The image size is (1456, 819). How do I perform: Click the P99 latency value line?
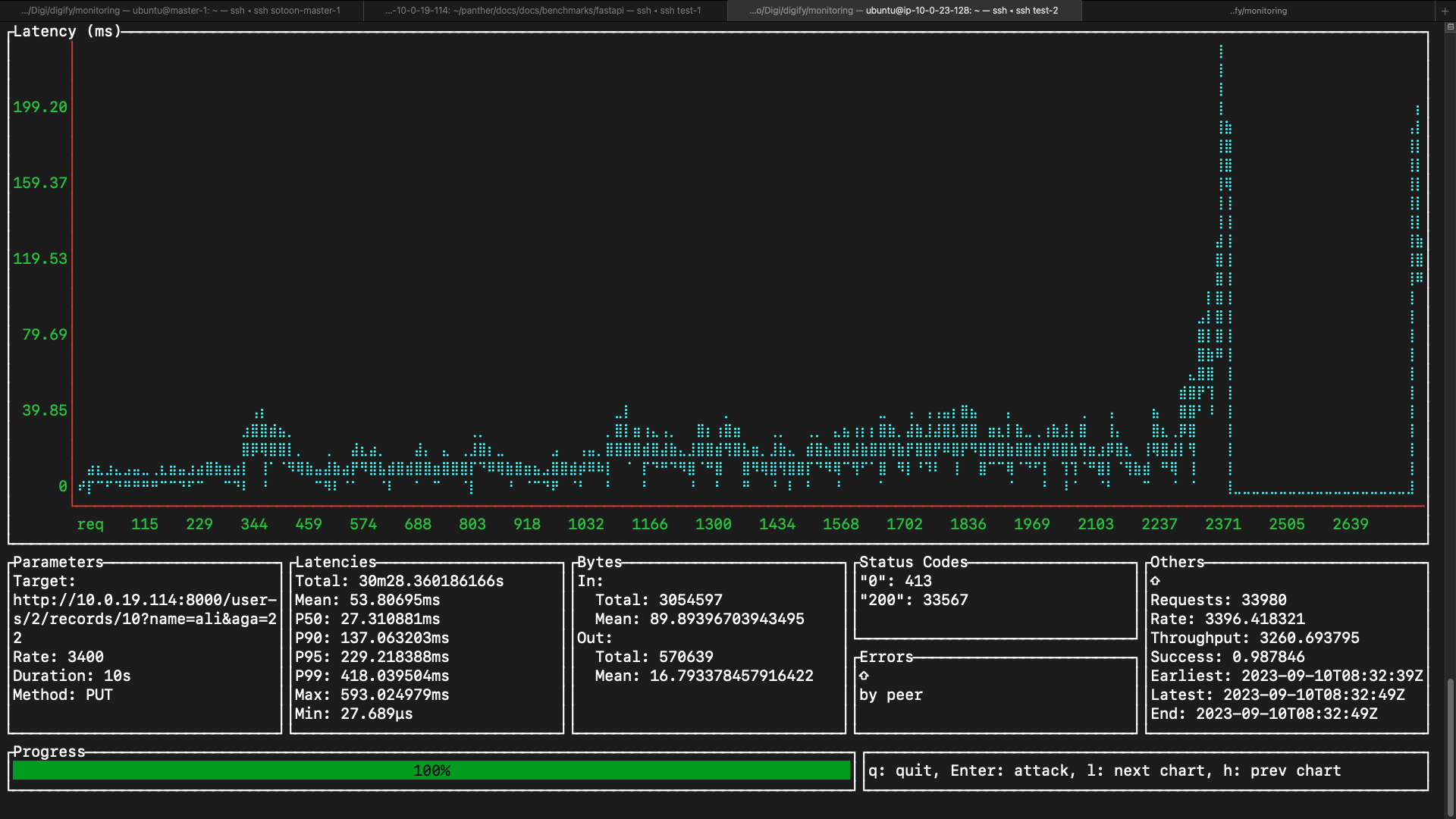pyautogui.click(x=372, y=676)
